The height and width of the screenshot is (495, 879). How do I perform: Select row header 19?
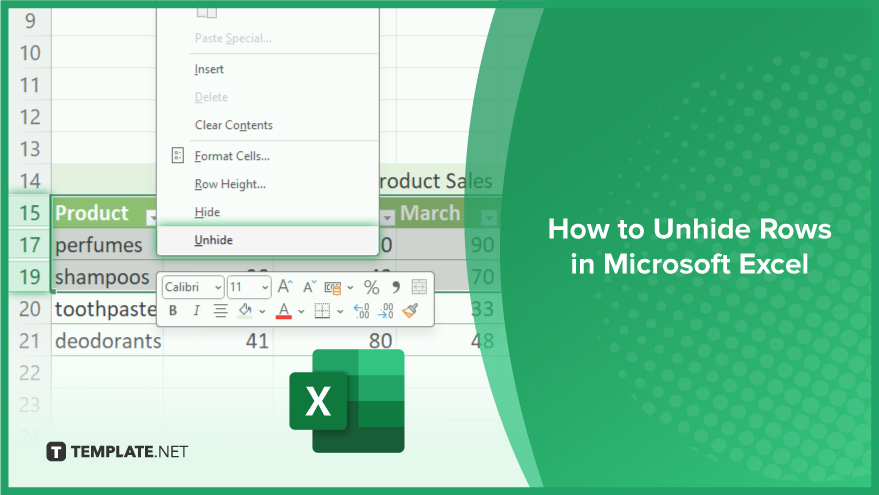tap(30, 277)
